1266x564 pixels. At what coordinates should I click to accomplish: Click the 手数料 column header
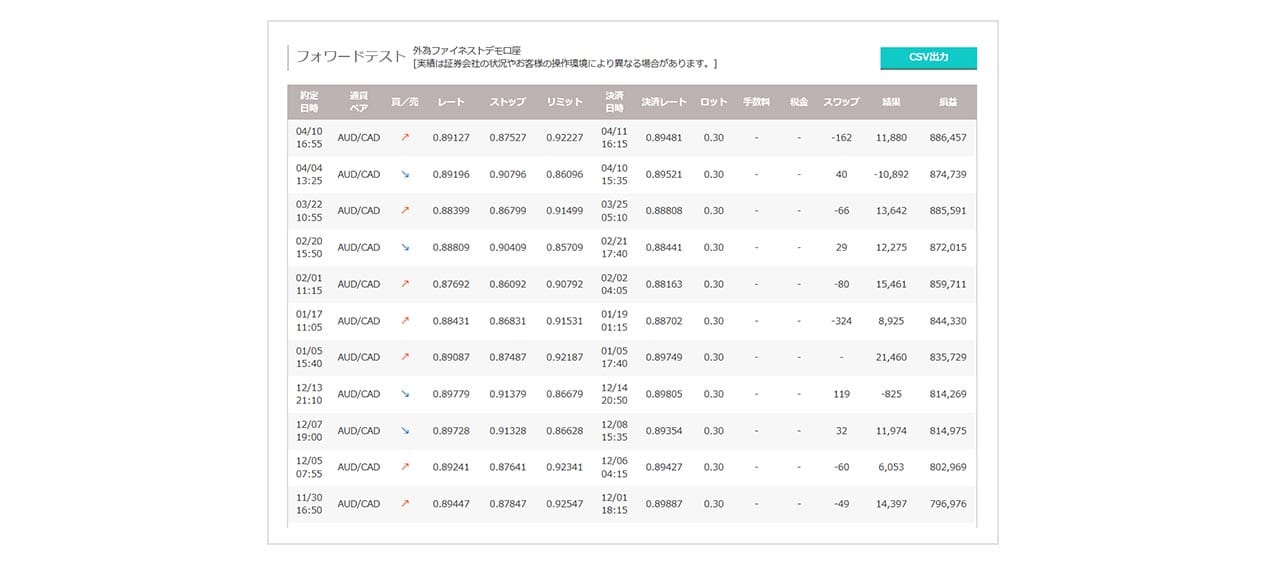pos(756,102)
